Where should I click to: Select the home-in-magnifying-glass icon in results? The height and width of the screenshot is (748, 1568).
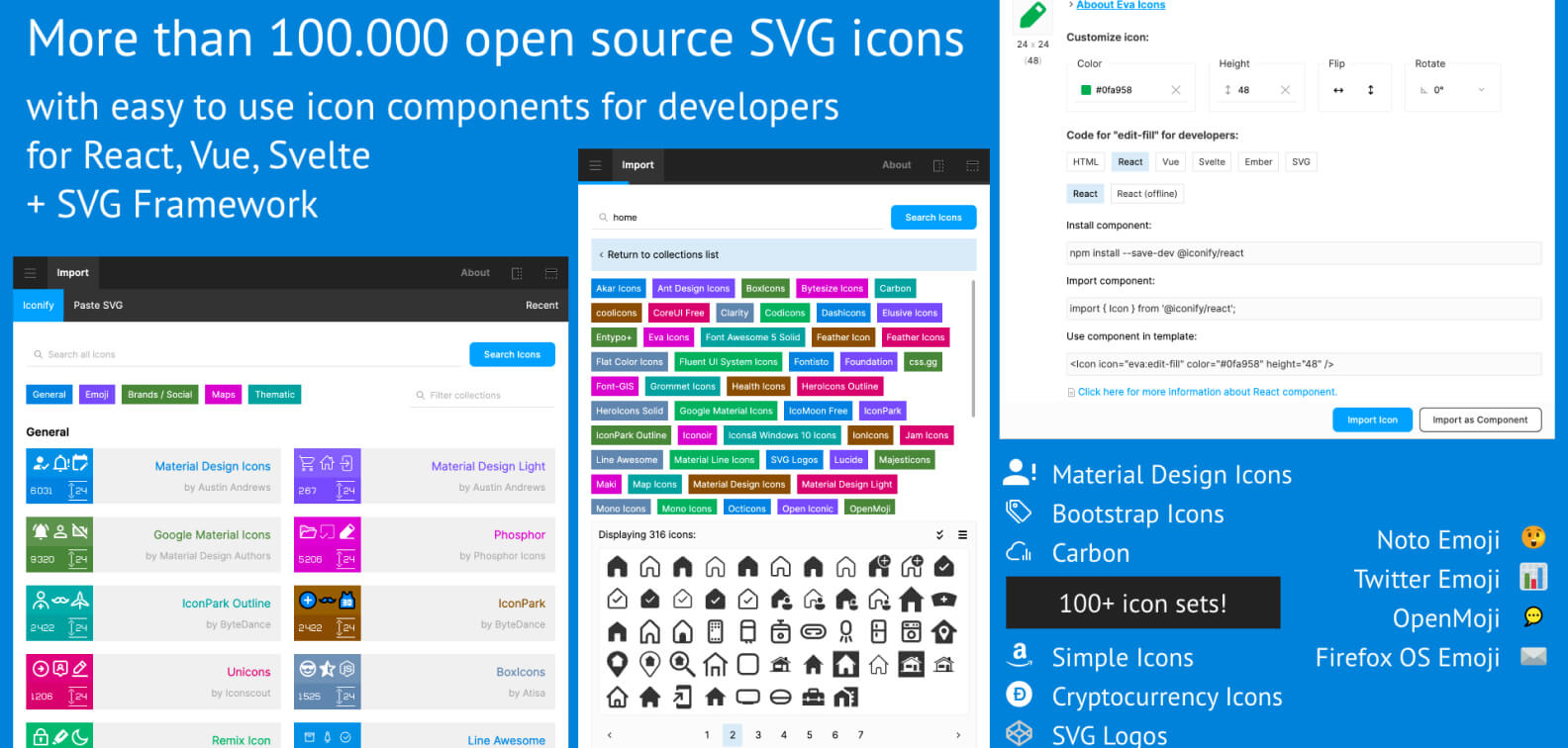pyautogui.click(x=682, y=664)
